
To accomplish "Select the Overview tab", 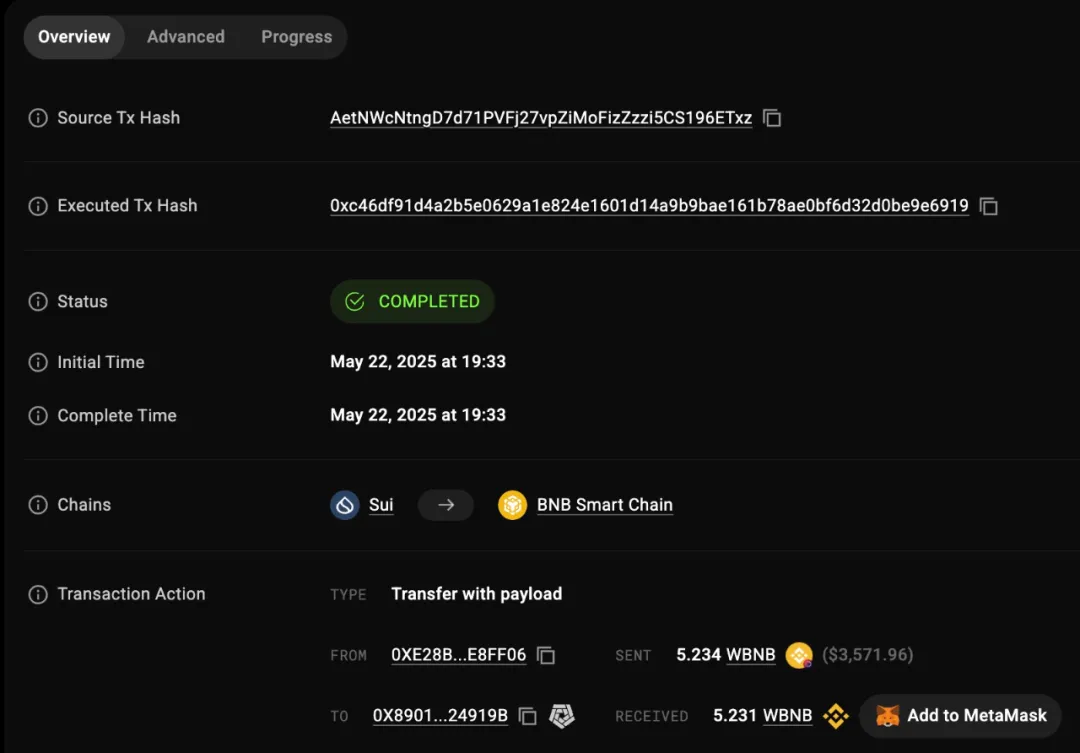I will 74,37.
